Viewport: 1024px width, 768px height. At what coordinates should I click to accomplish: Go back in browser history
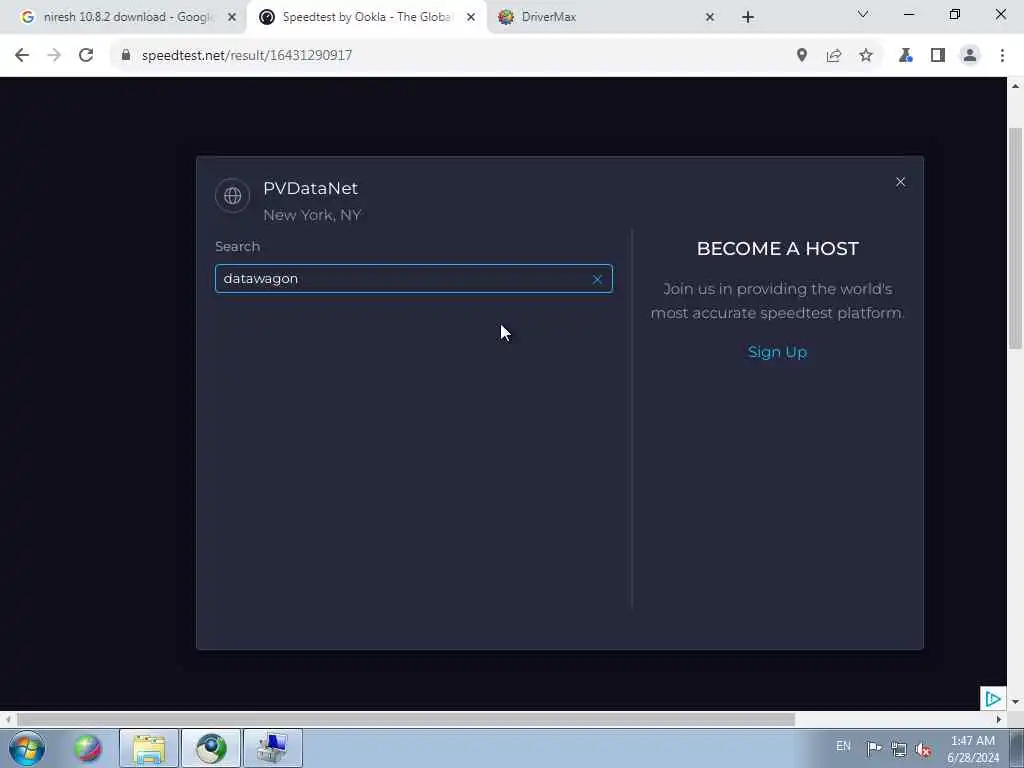22,56
